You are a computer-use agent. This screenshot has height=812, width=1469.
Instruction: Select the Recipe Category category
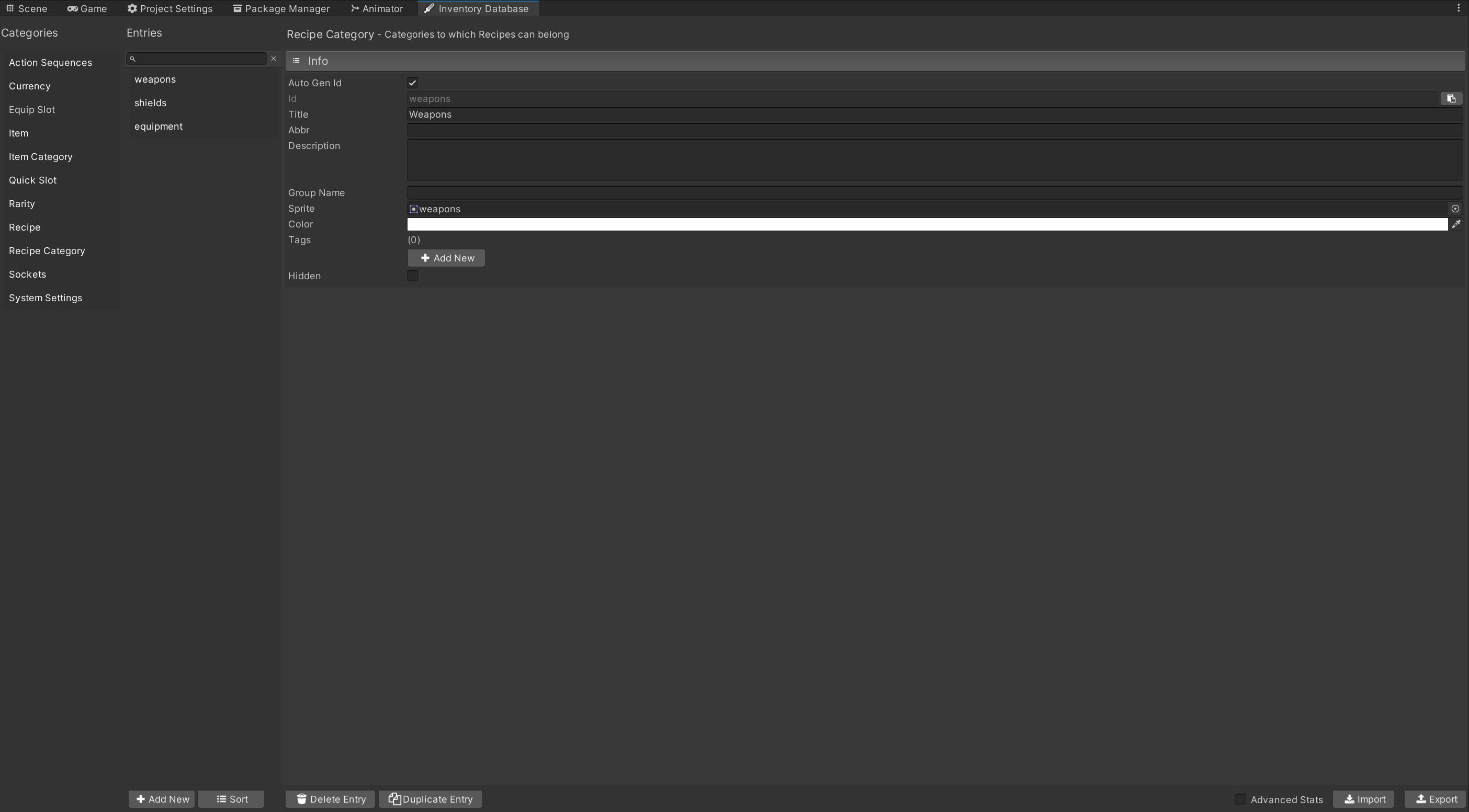tap(47, 251)
